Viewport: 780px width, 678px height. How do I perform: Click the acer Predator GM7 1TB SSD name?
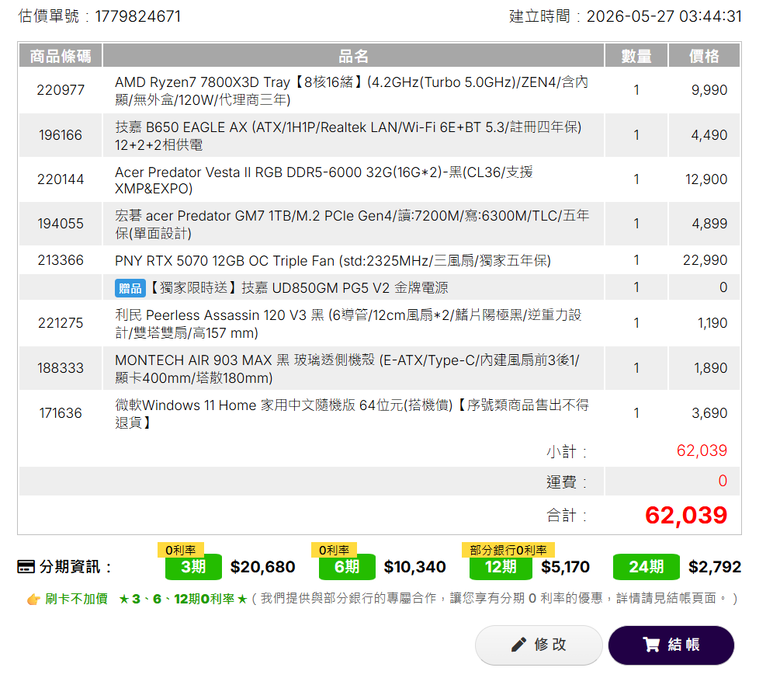[x=352, y=224]
